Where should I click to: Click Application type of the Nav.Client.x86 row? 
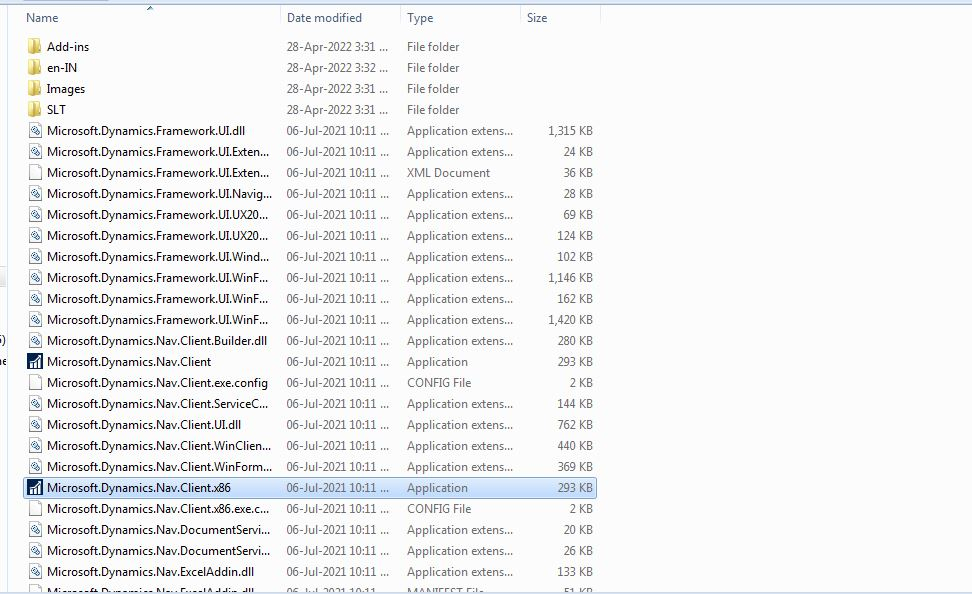click(x=437, y=488)
